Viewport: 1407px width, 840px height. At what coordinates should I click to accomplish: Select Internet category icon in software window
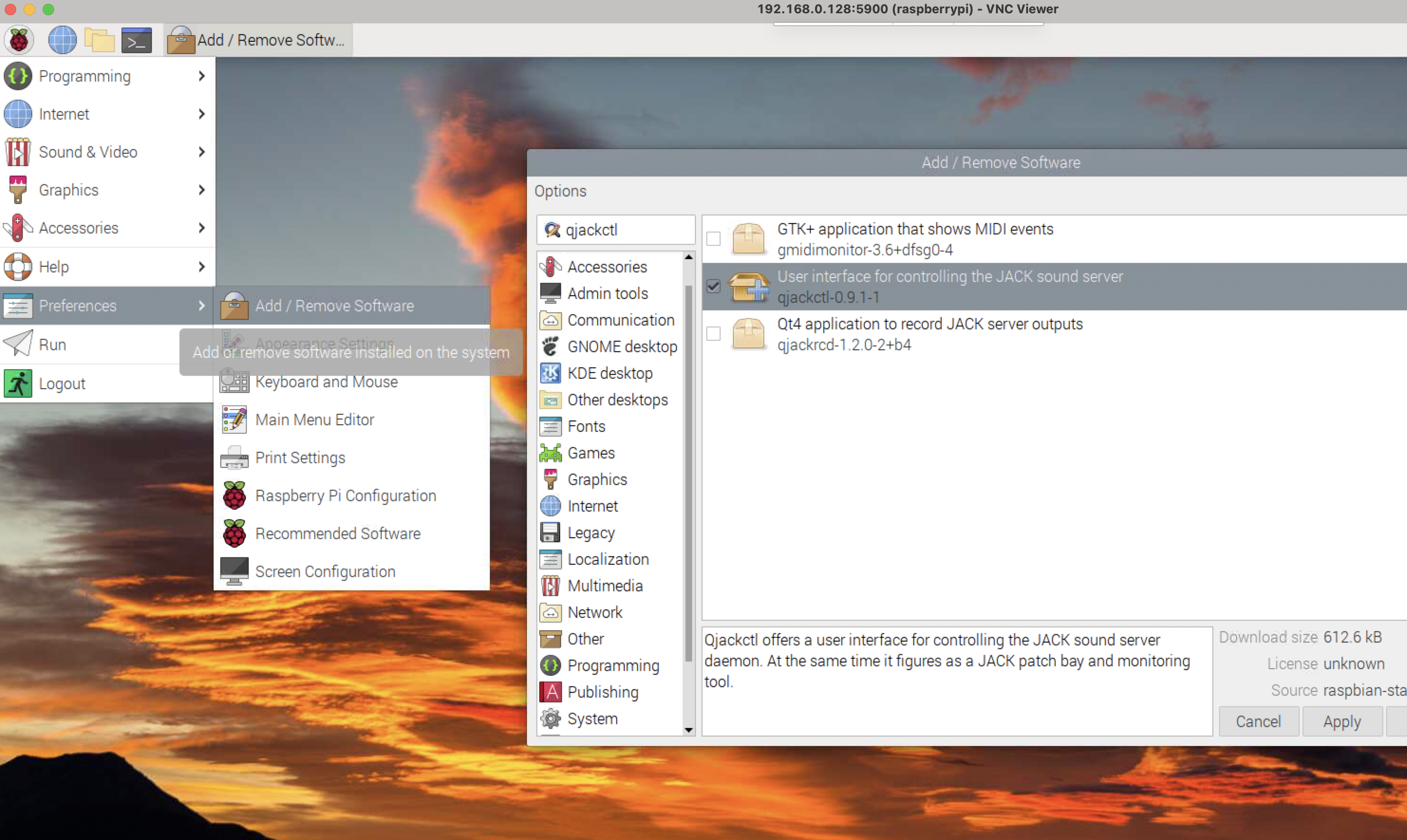tap(550, 506)
